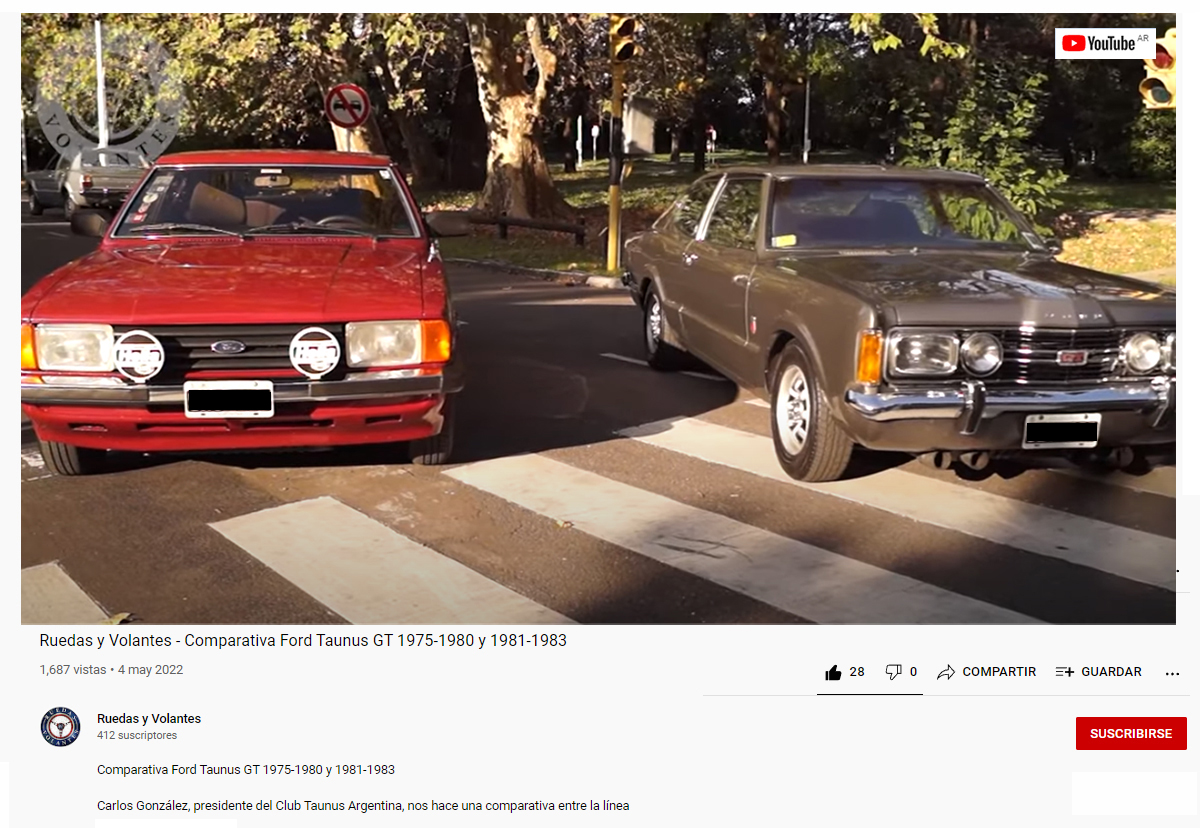The height and width of the screenshot is (828, 1200).
Task: Like the video with thumbs-up icon
Action: [833, 672]
